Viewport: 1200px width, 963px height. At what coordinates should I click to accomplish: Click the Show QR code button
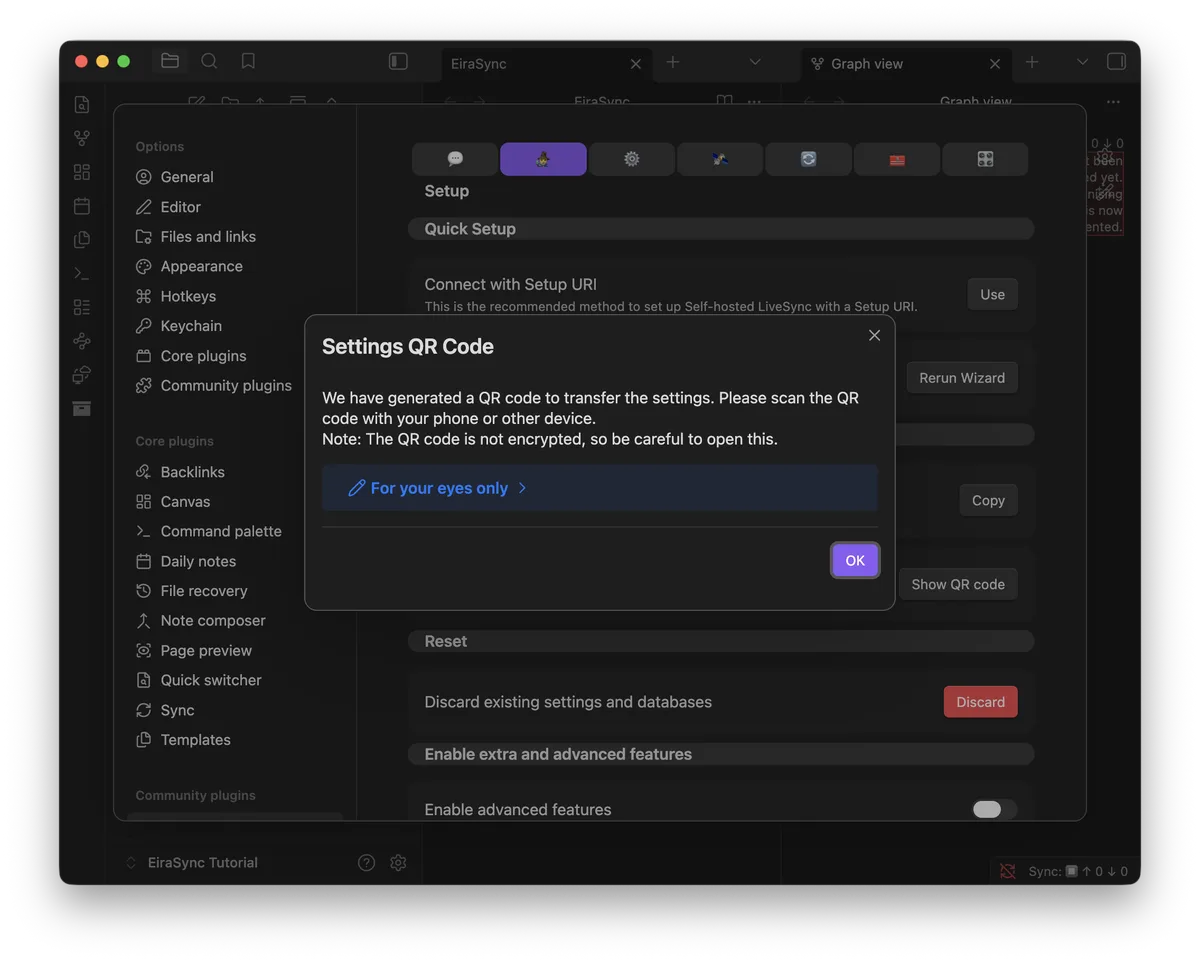[958, 584]
